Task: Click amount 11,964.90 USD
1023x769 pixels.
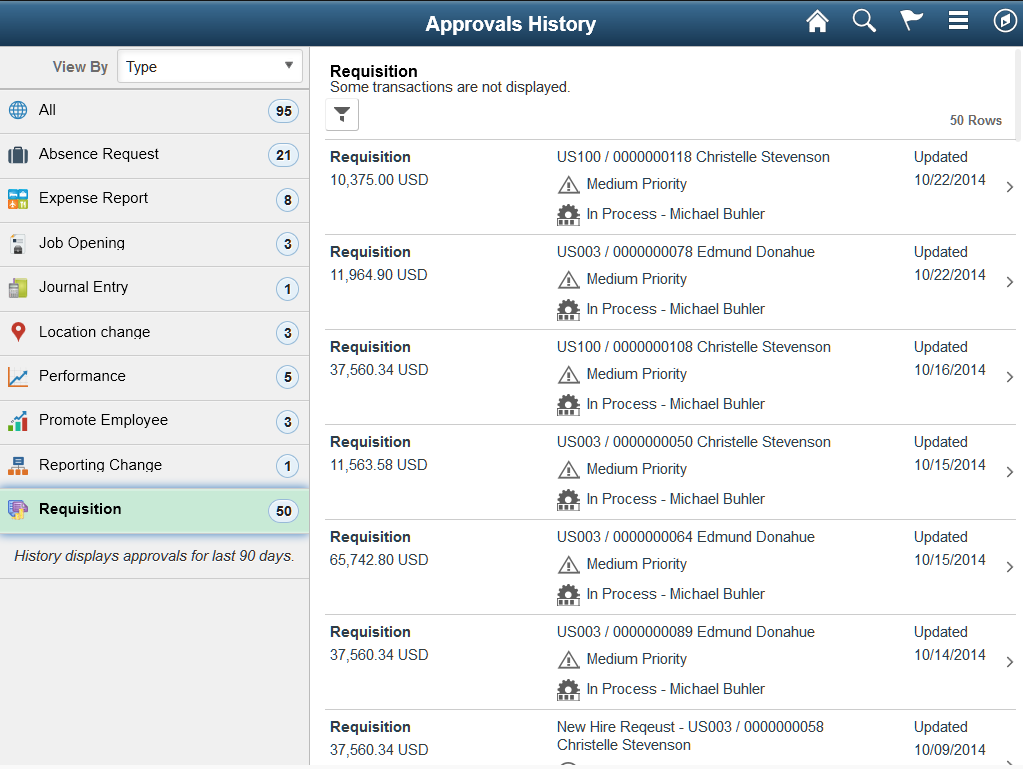Action: [x=378, y=275]
